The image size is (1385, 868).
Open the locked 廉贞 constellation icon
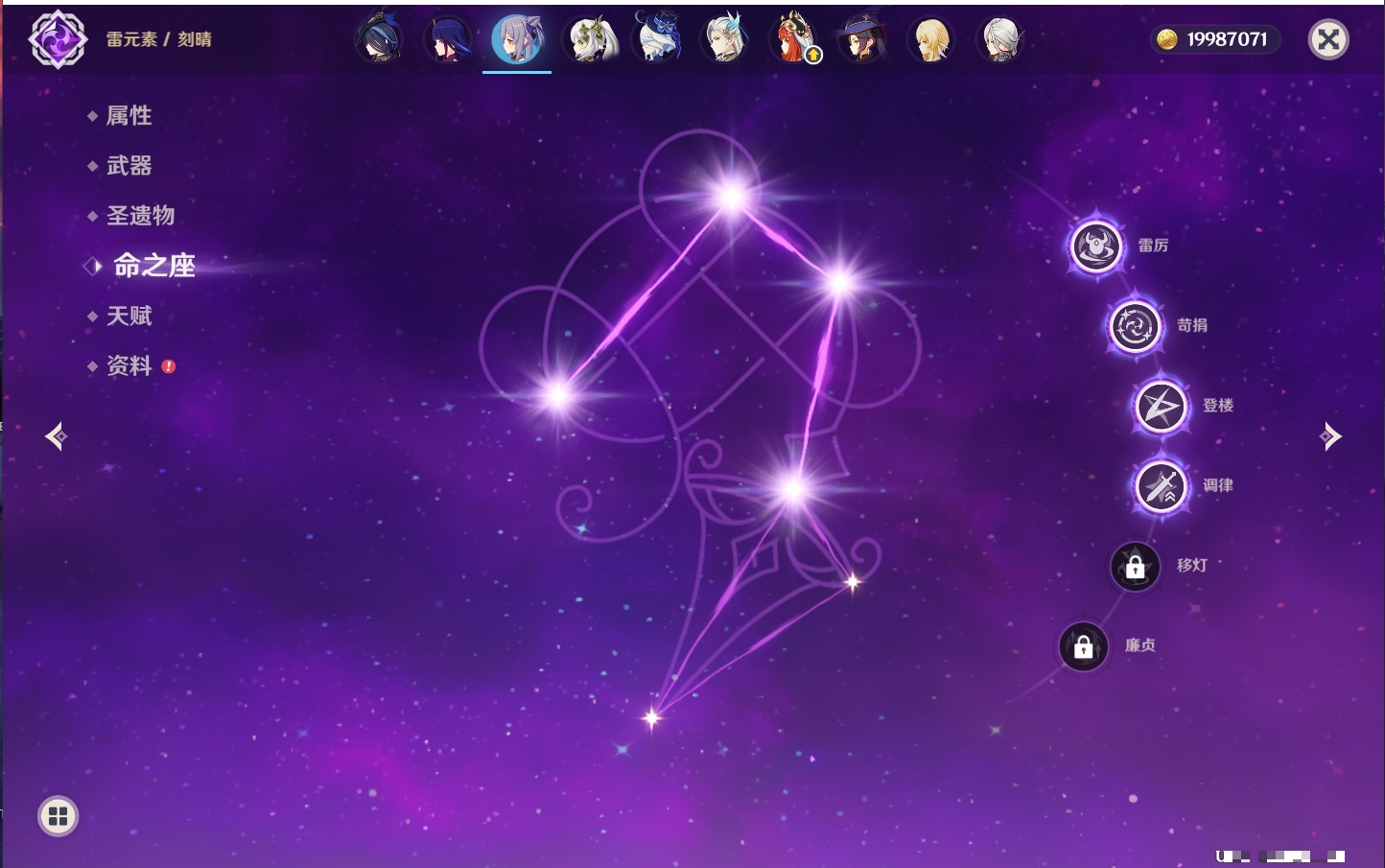[x=1084, y=646]
